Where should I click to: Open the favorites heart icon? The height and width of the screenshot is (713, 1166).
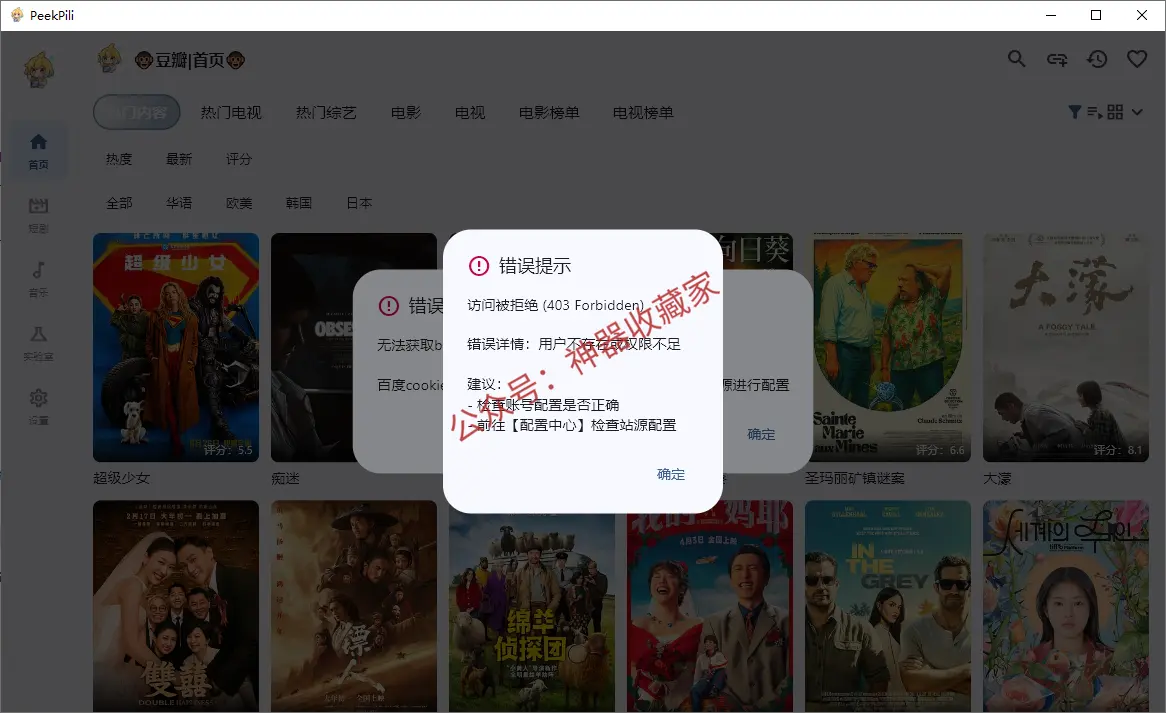click(1137, 59)
